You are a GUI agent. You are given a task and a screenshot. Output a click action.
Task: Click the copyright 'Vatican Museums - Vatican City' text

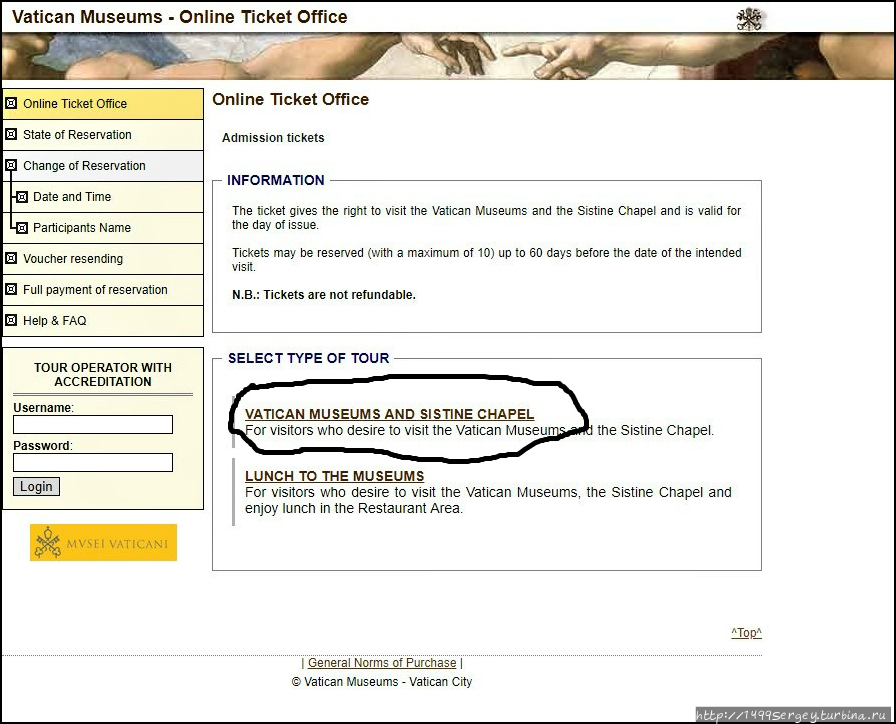[x=382, y=682]
